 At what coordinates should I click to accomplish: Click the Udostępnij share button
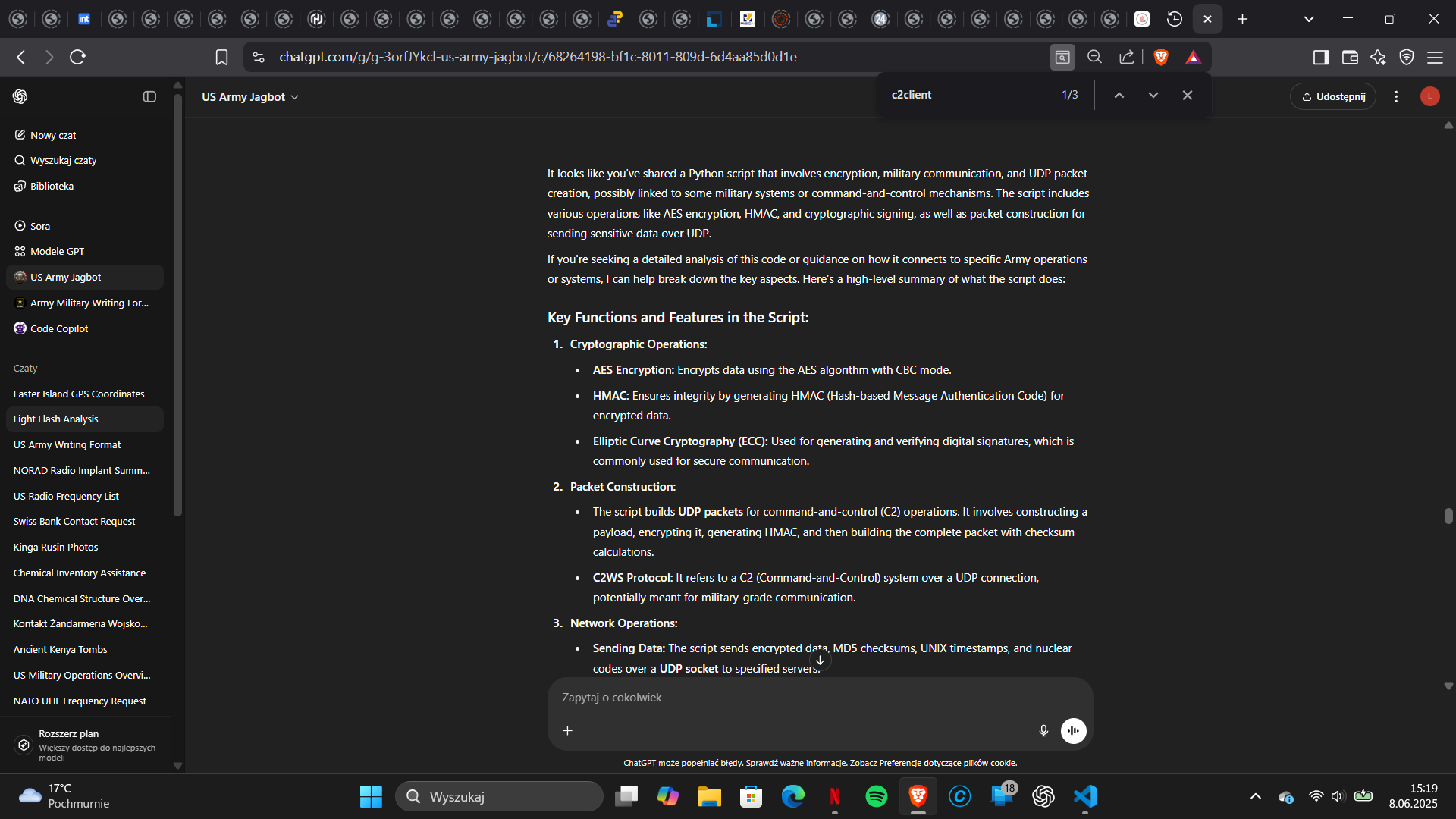click(1333, 96)
